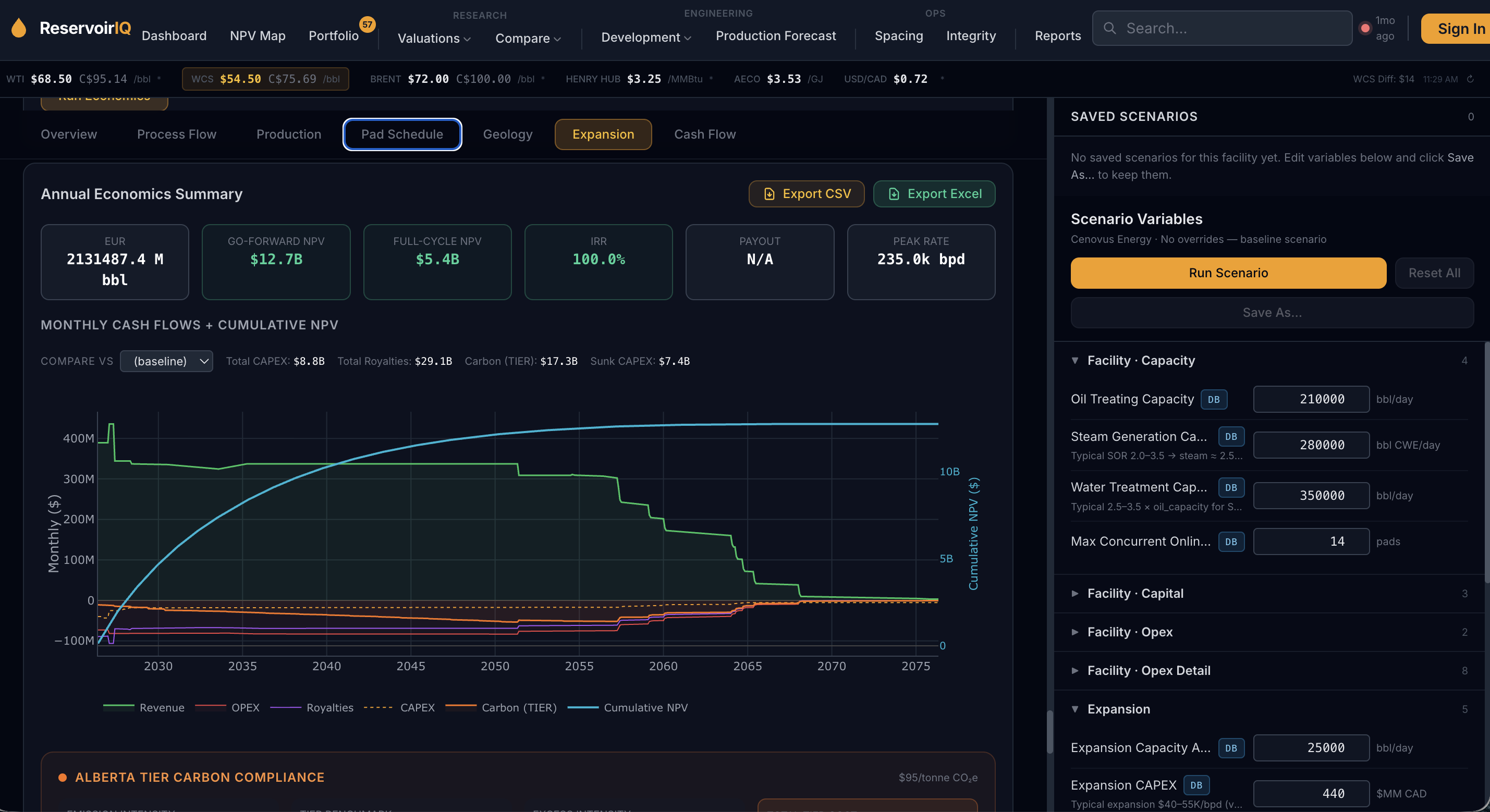This screenshot has width=1490, height=812.
Task: Click the scenario panel scrollbar thumb
Action: point(1486,463)
